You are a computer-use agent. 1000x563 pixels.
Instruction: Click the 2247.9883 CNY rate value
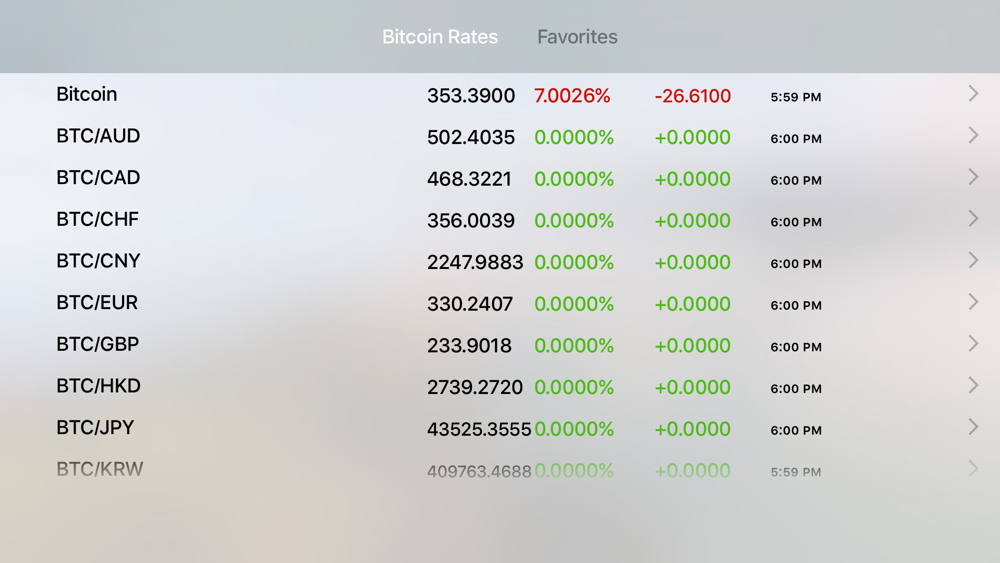click(475, 262)
